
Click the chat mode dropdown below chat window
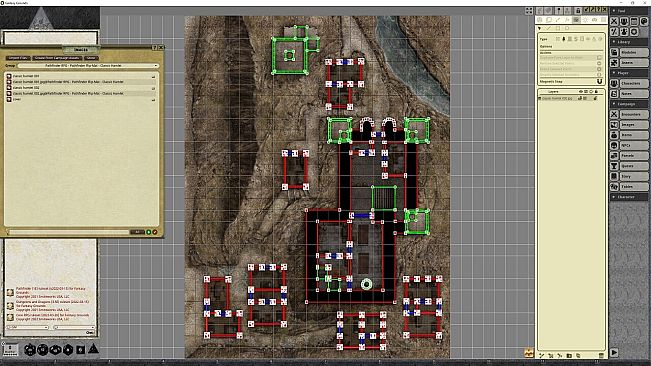(x=27, y=327)
